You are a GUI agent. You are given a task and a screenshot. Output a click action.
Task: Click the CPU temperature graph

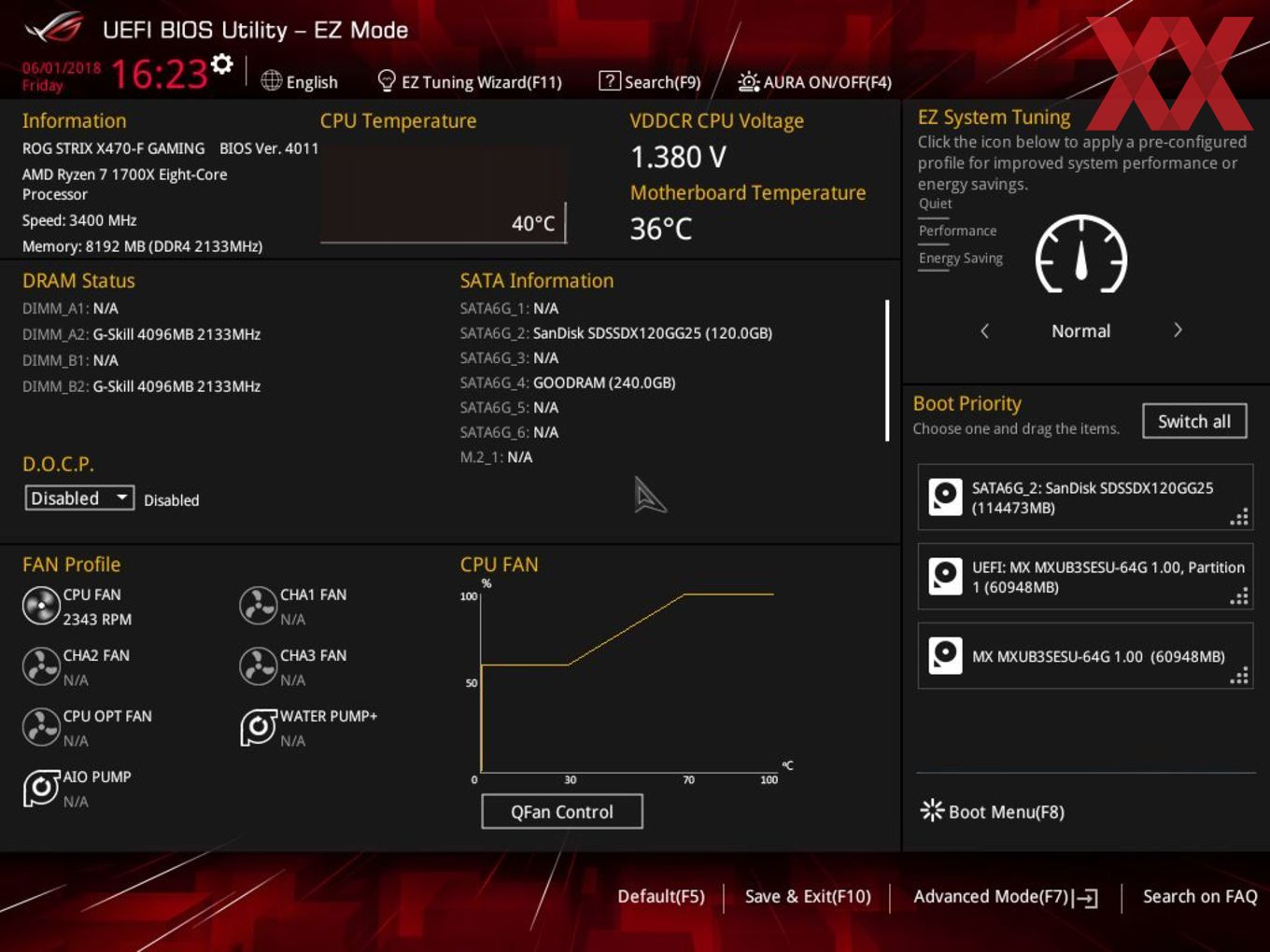tap(444, 194)
